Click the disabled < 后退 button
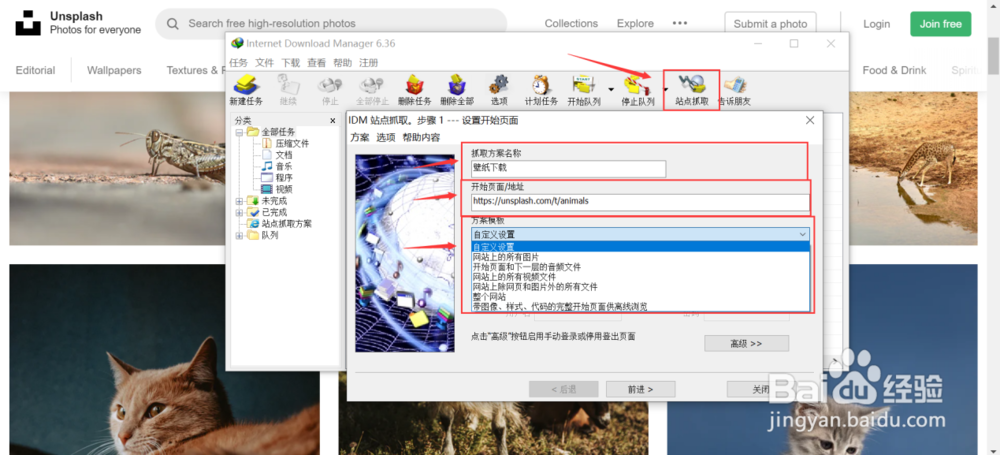The width and height of the screenshot is (1000, 455). tap(564, 389)
